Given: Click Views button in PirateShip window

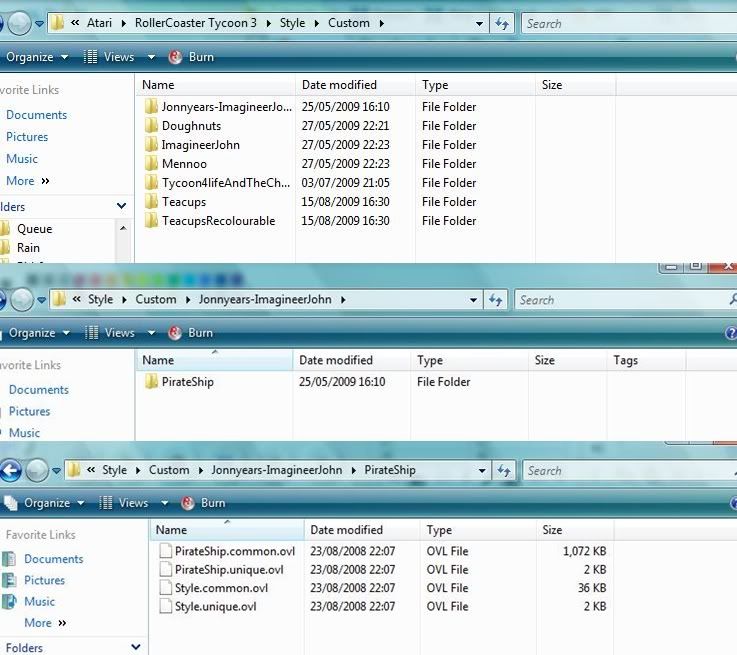Looking at the screenshot, I should point(125,503).
